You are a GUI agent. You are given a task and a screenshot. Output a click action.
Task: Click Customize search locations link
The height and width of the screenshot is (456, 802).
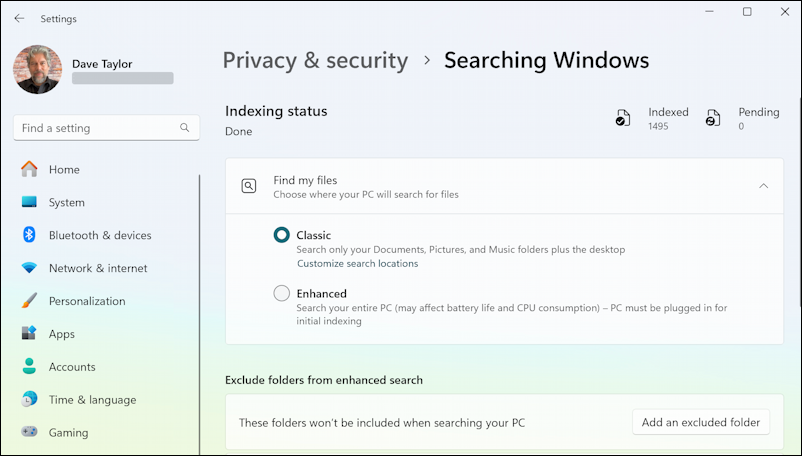click(x=358, y=263)
